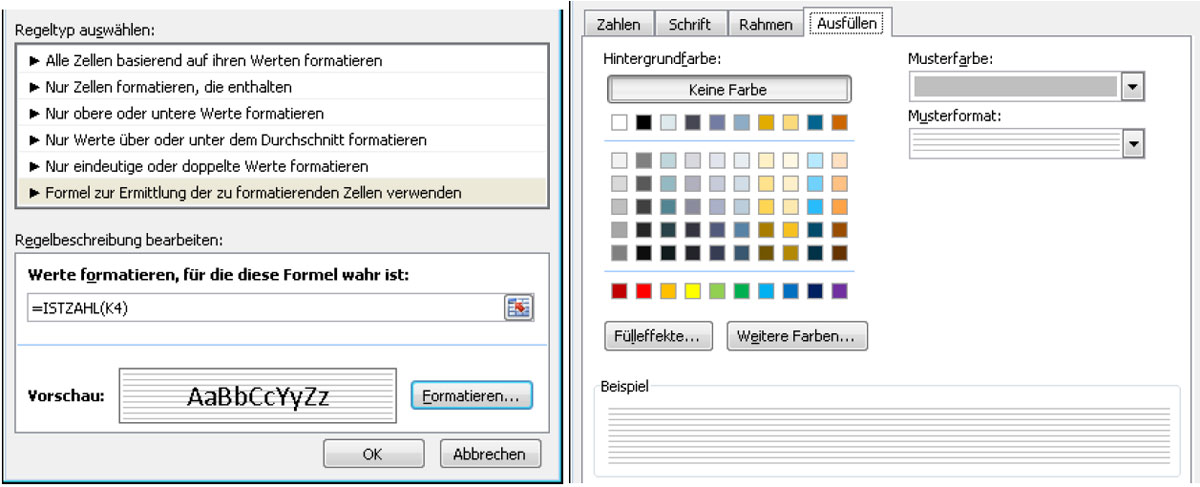The width and height of the screenshot is (1200, 487).
Task: Go to the Rahmen tab
Action: (x=765, y=24)
